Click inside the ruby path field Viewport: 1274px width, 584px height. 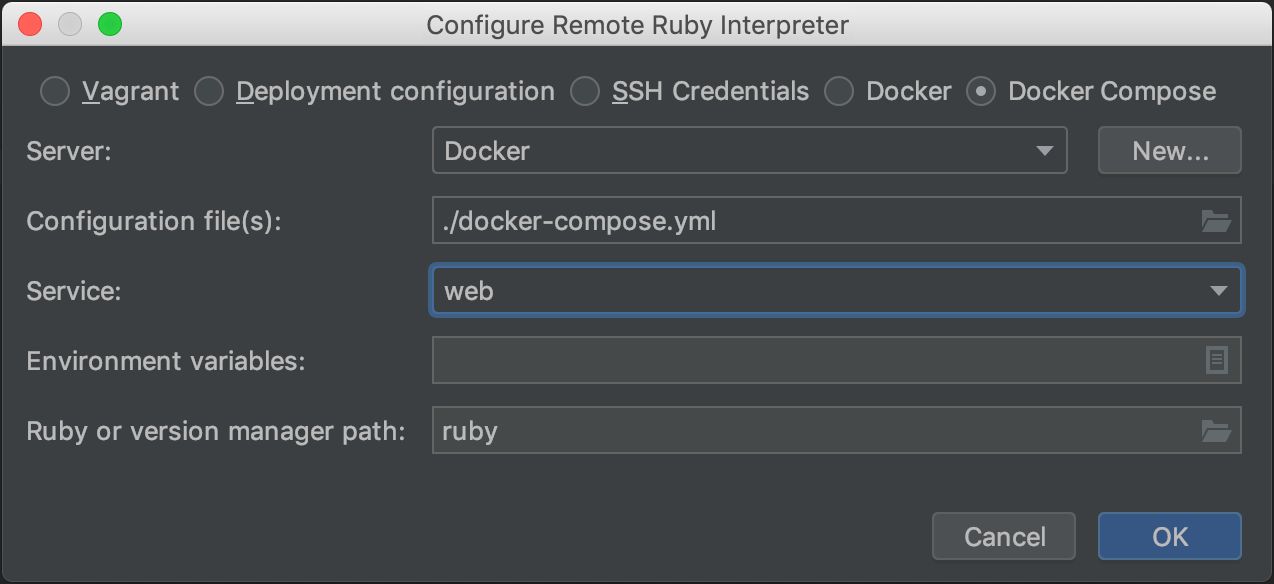click(x=700, y=430)
